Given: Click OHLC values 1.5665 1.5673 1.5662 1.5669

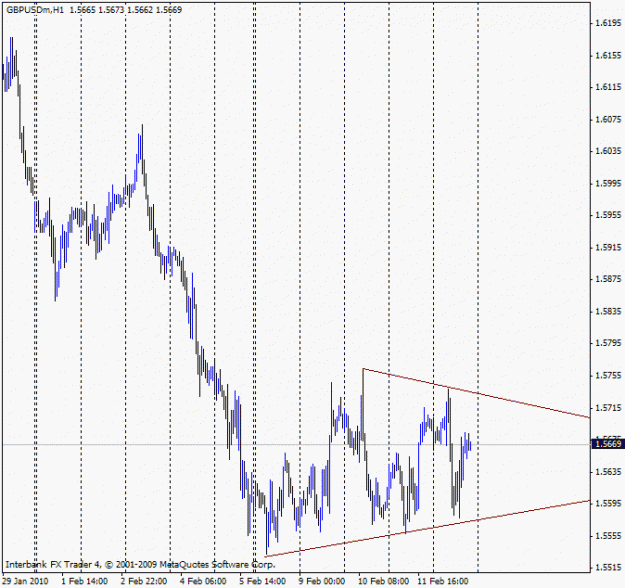Looking at the screenshot, I should 126,10.
